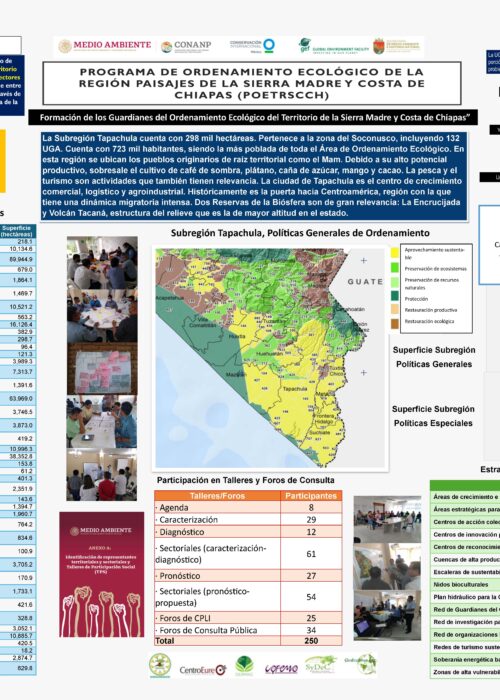
Task: Click the participant count 54
Action: coord(311,597)
